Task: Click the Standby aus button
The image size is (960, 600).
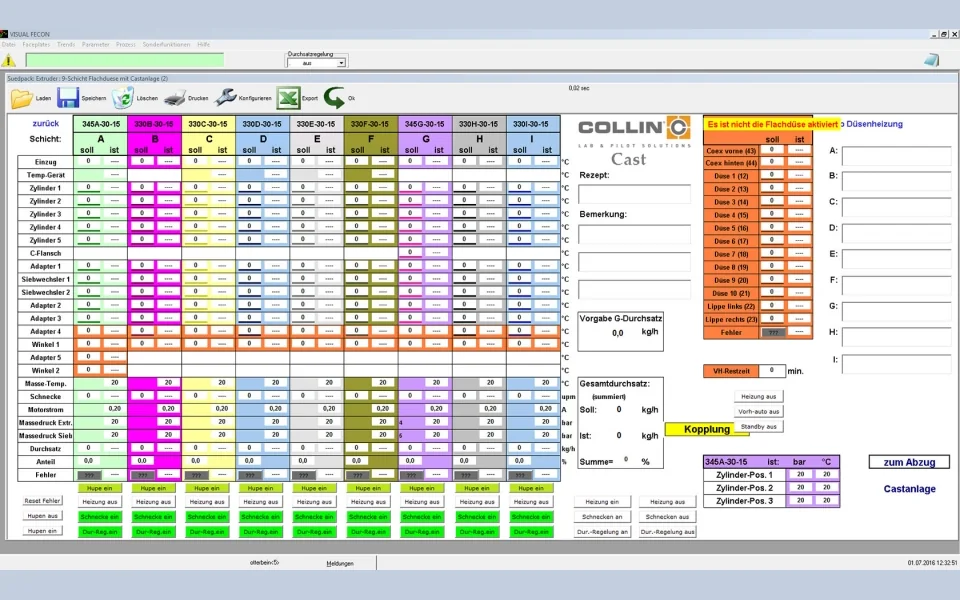Action: 759,427
